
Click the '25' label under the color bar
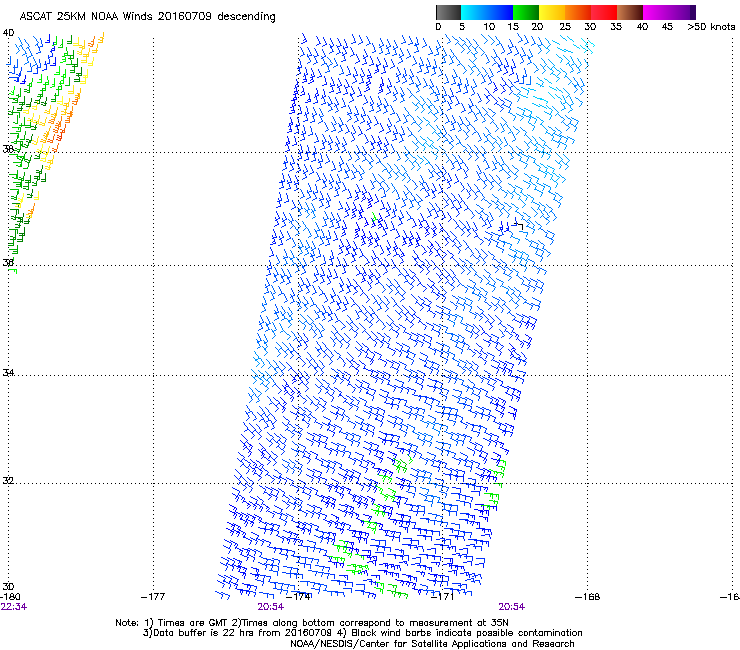pyautogui.click(x=565, y=27)
